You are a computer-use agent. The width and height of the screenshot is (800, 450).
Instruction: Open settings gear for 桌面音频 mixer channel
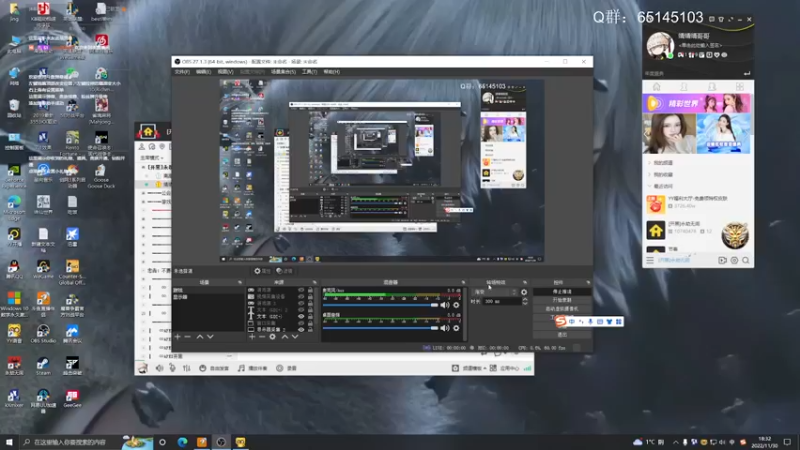click(456, 328)
